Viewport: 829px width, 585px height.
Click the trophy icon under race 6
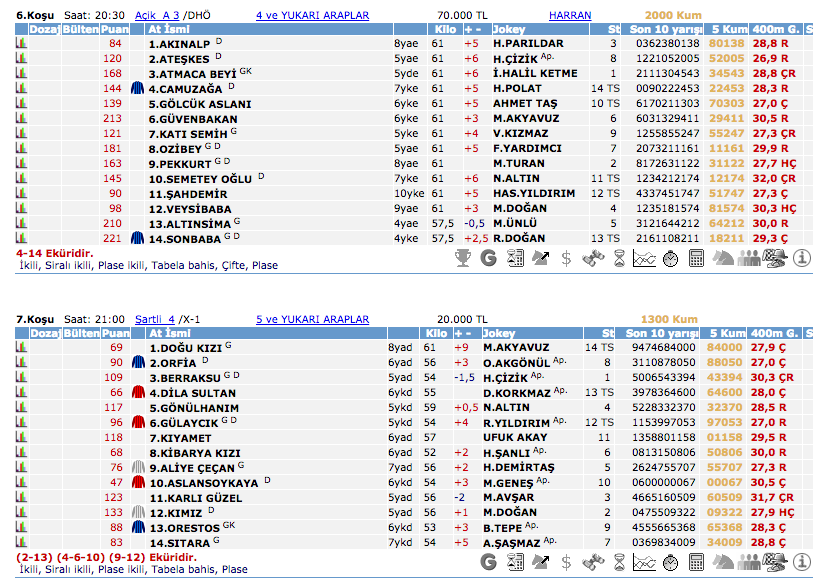(462, 258)
